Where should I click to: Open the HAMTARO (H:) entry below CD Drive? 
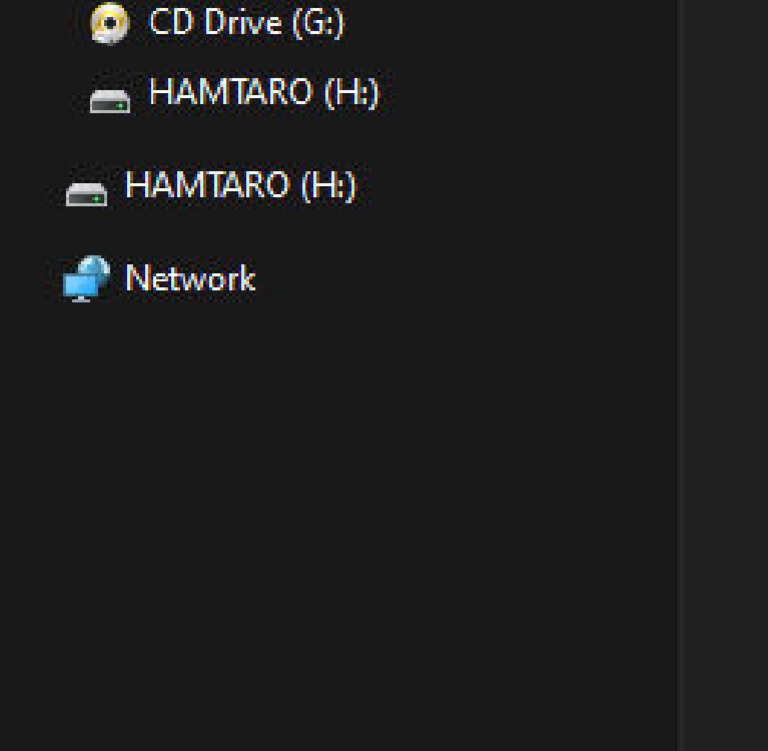tap(264, 94)
